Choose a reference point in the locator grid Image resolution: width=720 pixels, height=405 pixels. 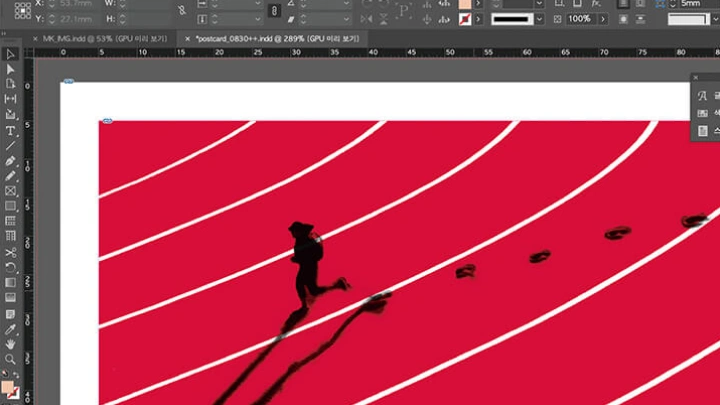(22, 10)
